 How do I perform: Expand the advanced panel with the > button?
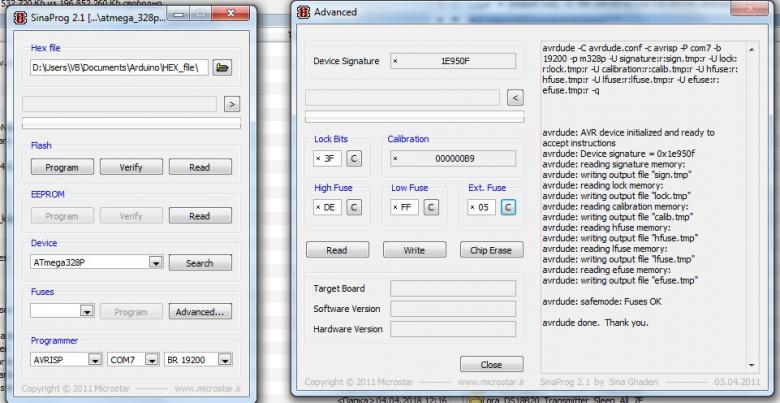pyautogui.click(x=232, y=104)
